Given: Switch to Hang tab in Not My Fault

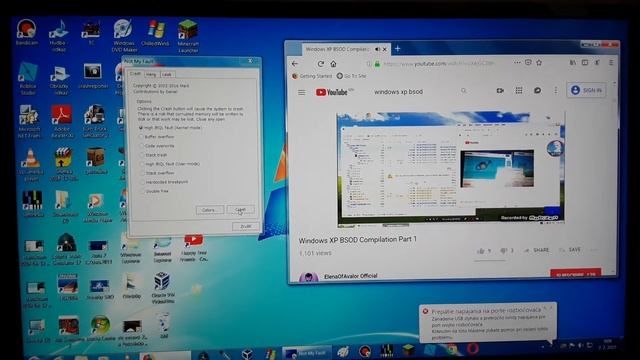Looking at the screenshot, I should pos(151,74).
